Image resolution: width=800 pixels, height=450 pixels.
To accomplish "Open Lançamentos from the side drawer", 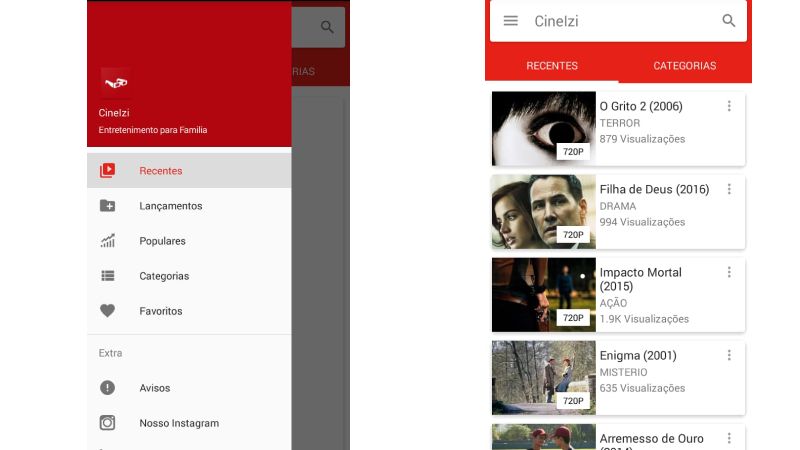I will pyautogui.click(x=171, y=206).
